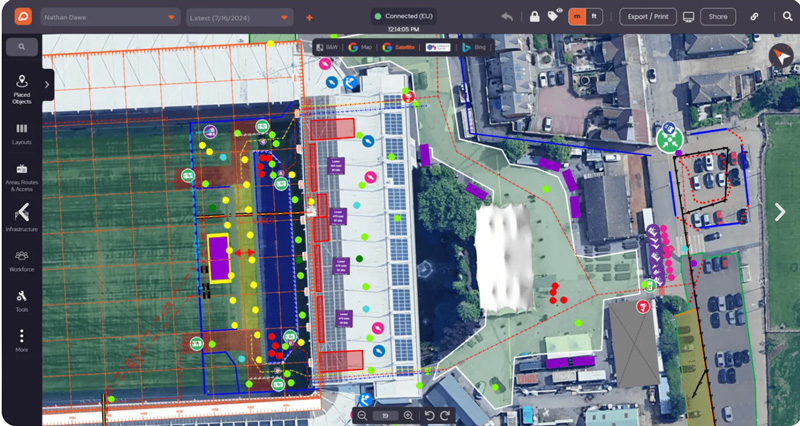Switch units to meters (m)
Viewport: 800px width, 426px height.
pos(577,16)
